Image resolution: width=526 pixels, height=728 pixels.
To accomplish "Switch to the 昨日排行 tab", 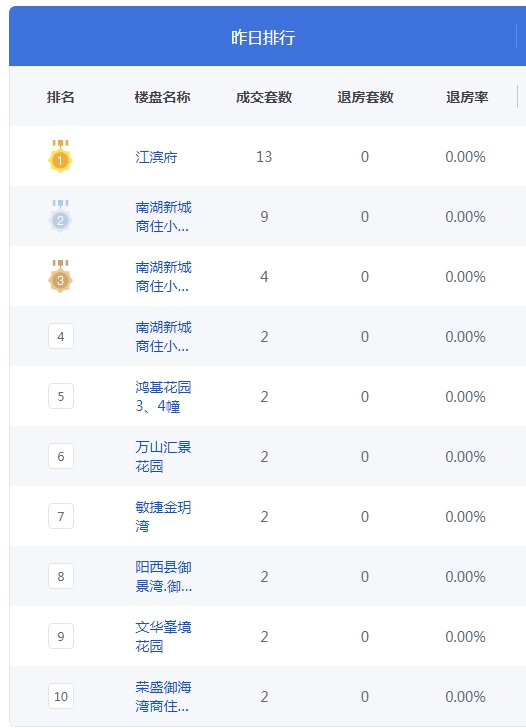I will (263, 37).
